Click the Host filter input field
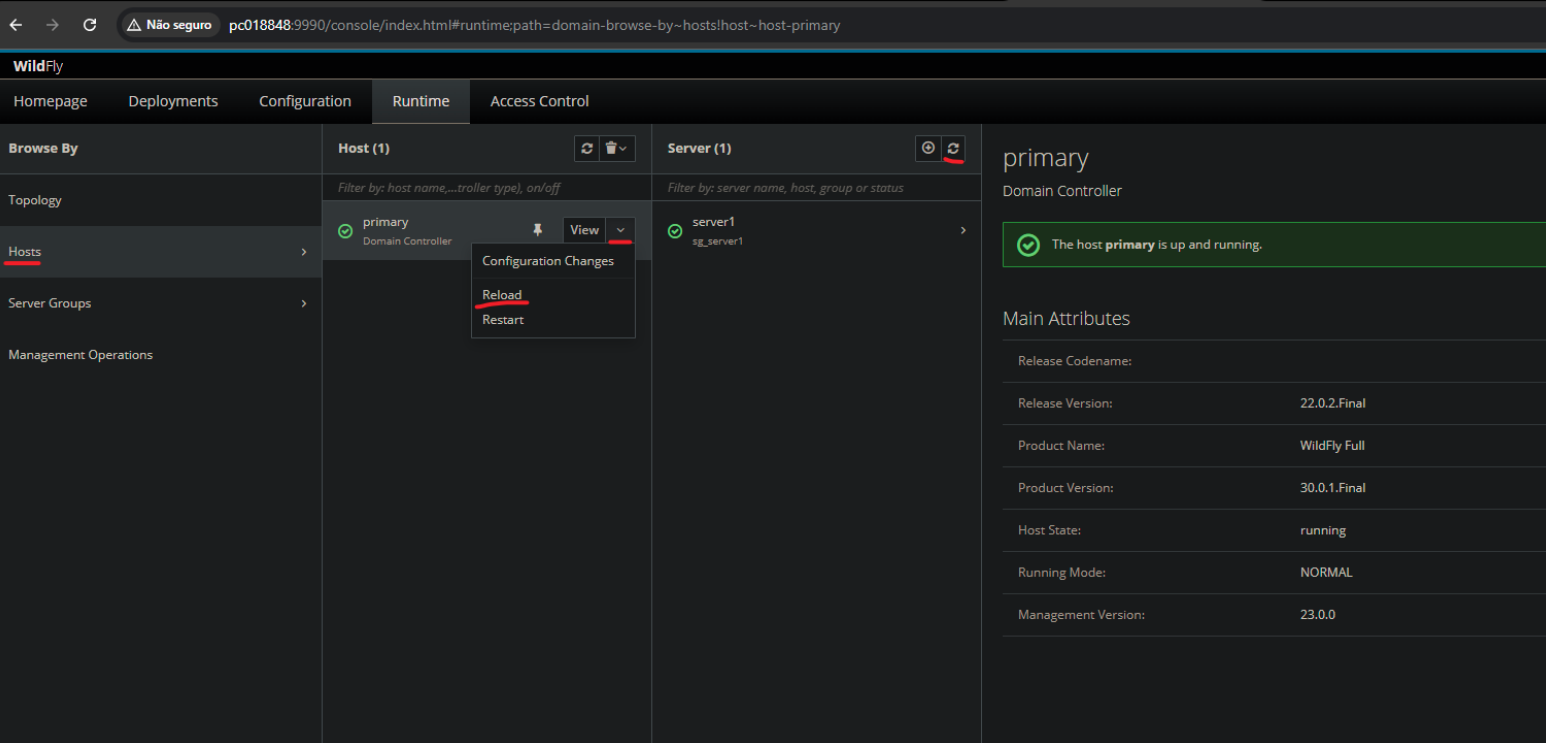Image resolution: width=1546 pixels, height=743 pixels. click(x=486, y=188)
